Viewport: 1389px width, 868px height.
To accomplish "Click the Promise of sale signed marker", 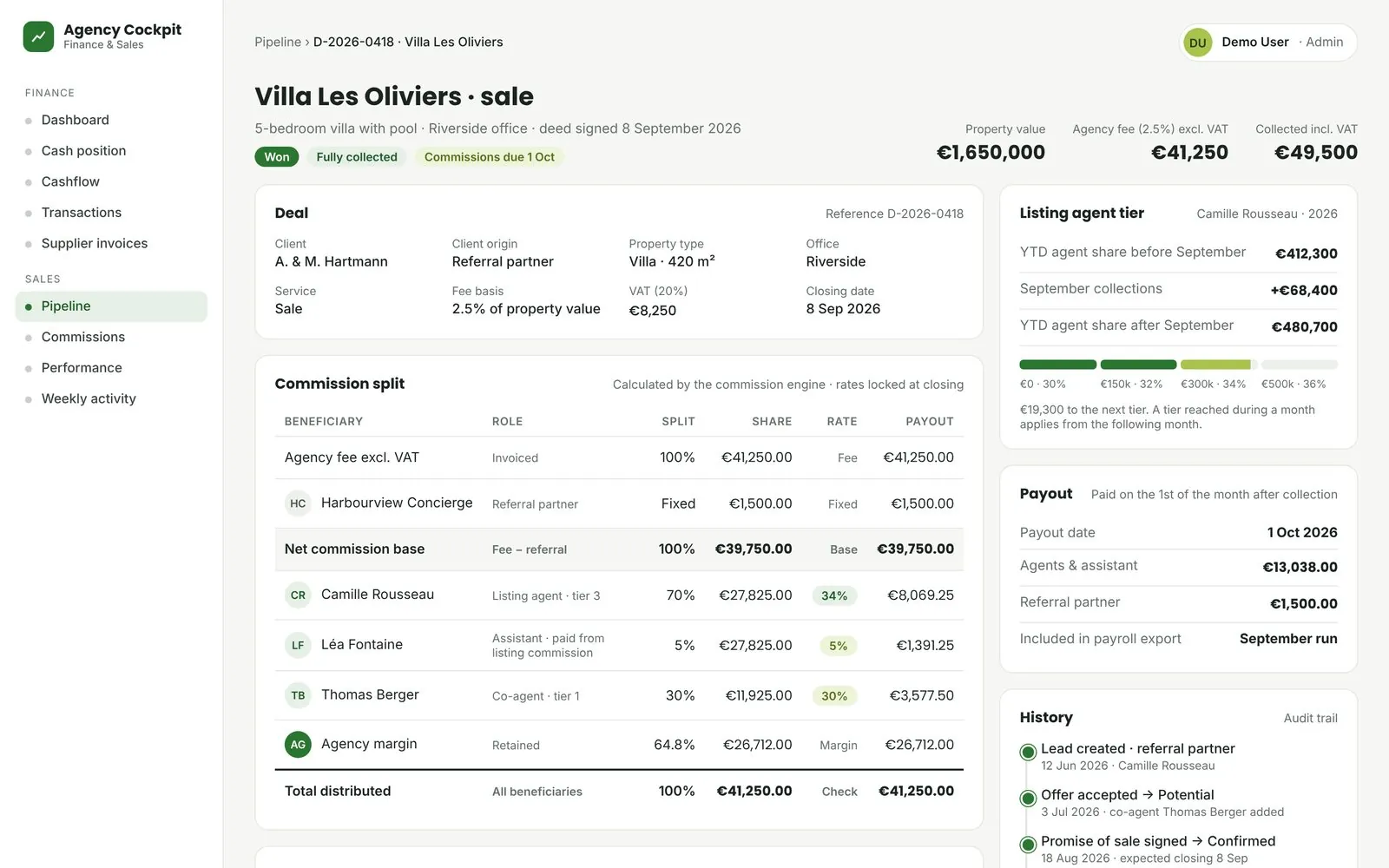I will (1028, 844).
